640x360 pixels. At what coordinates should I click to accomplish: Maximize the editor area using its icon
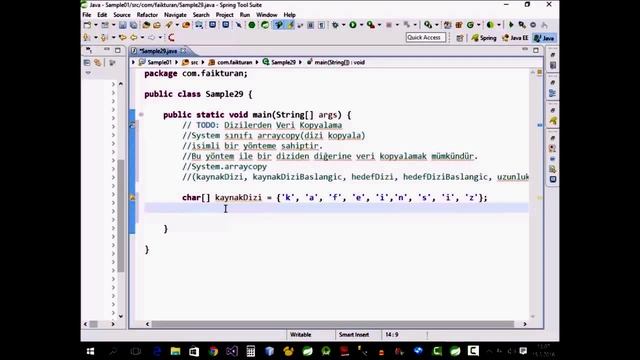click(536, 50)
